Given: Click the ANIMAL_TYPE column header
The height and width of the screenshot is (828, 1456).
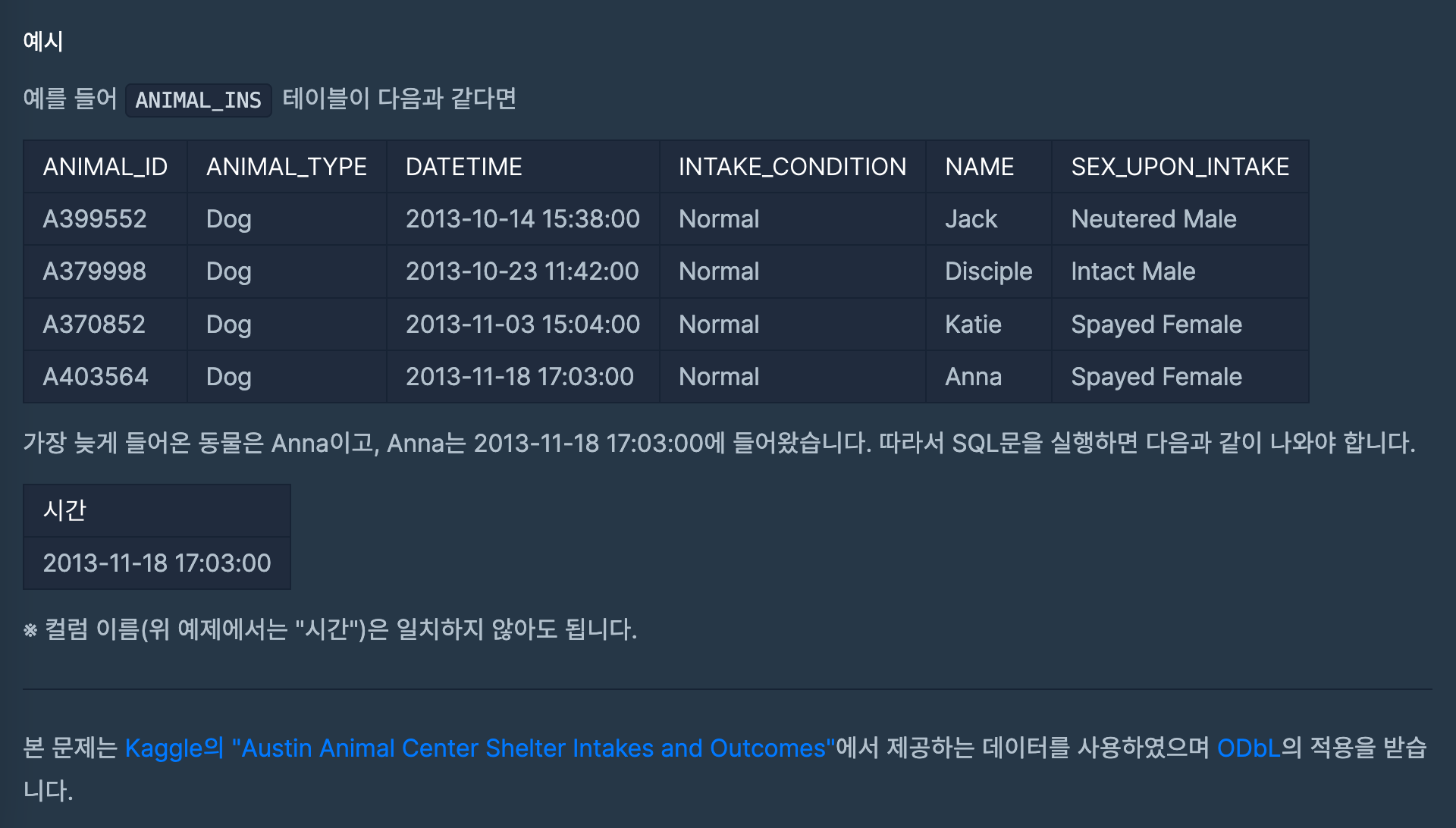Looking at the screenshot, I should pyautogui.click(x=286, y=167).
